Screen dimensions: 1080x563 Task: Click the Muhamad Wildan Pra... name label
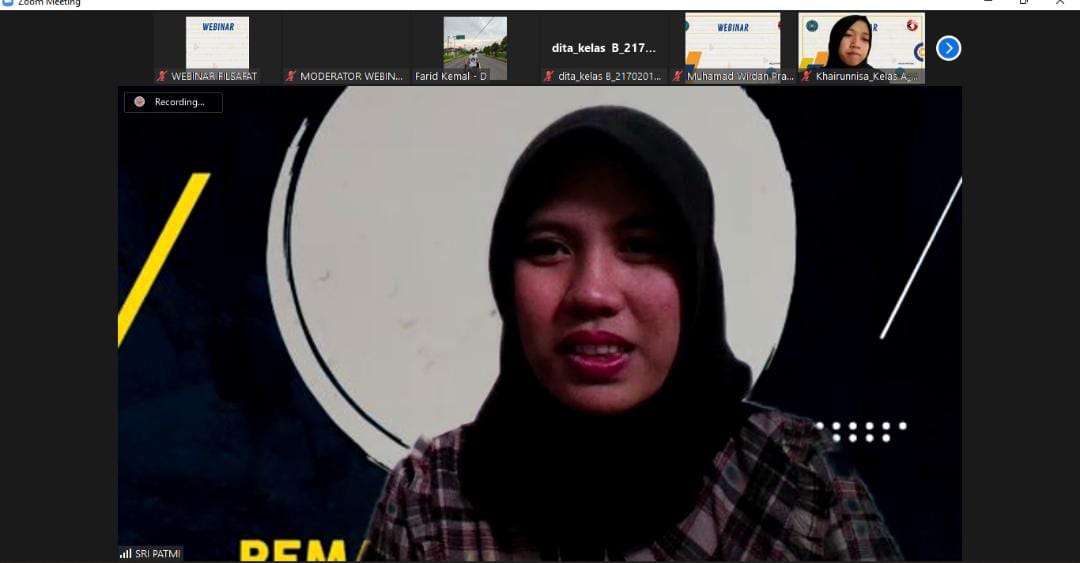(x=740, y=76)
